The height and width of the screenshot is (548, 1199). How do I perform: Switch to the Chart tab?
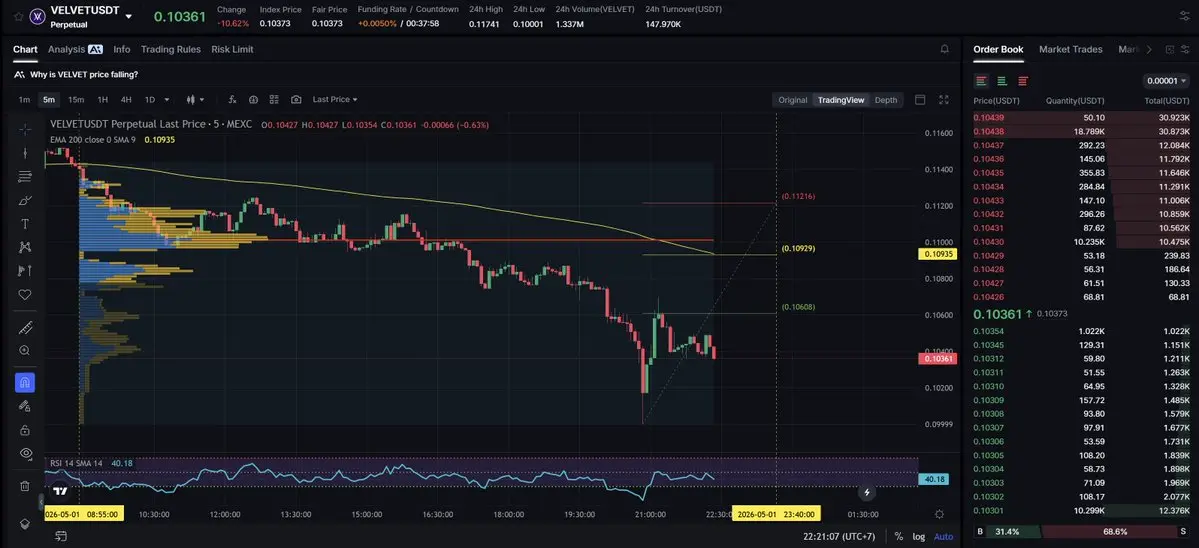coord(25,49)
